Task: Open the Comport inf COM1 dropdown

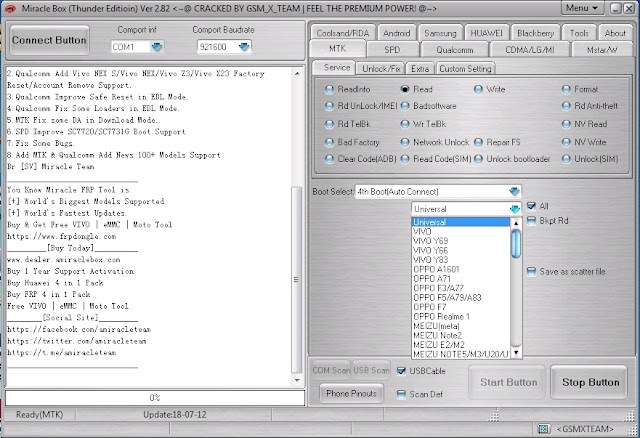Action: [x=157, y=47]
